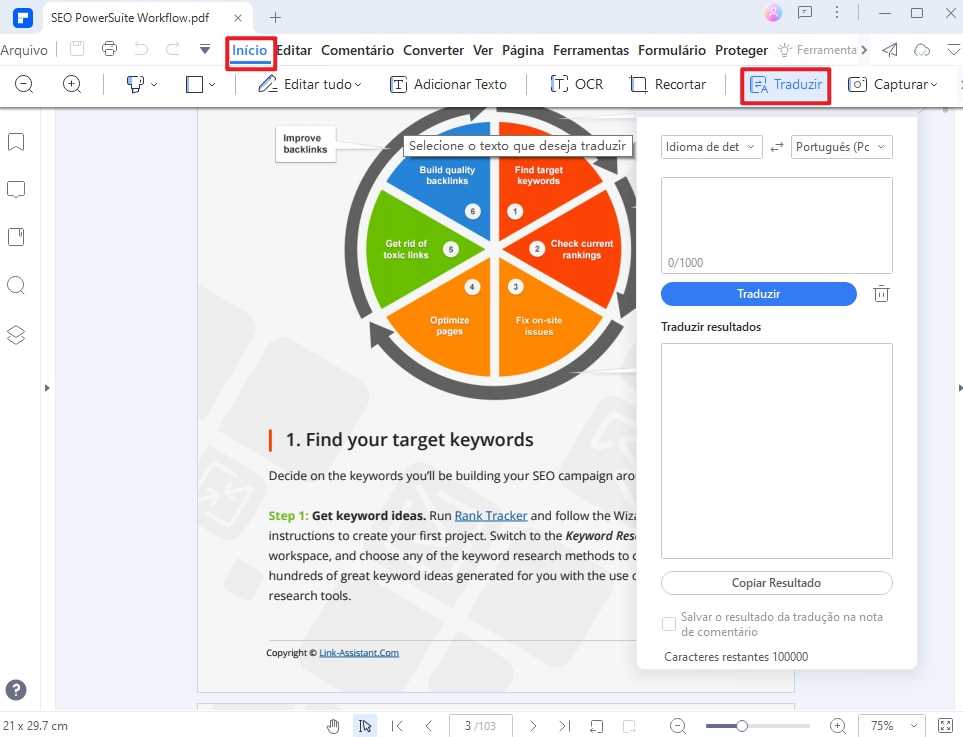Expand the rectangle shape options arrow
Viewport: 963px width, 737px height.
point(212,85)
